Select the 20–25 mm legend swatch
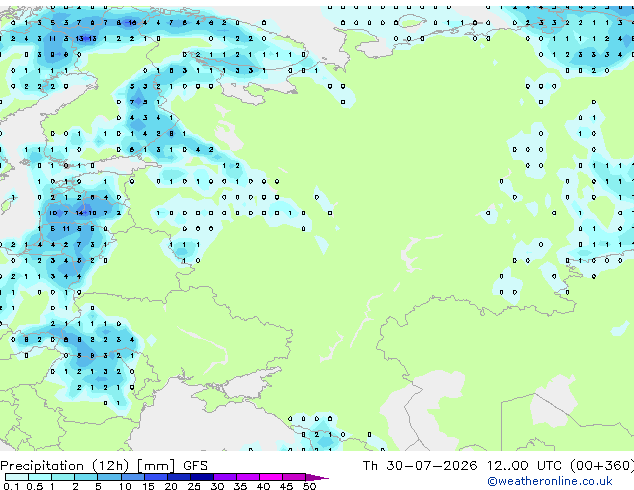The height and width of the screenshot is (490, 634). click(x=179, y=477)
